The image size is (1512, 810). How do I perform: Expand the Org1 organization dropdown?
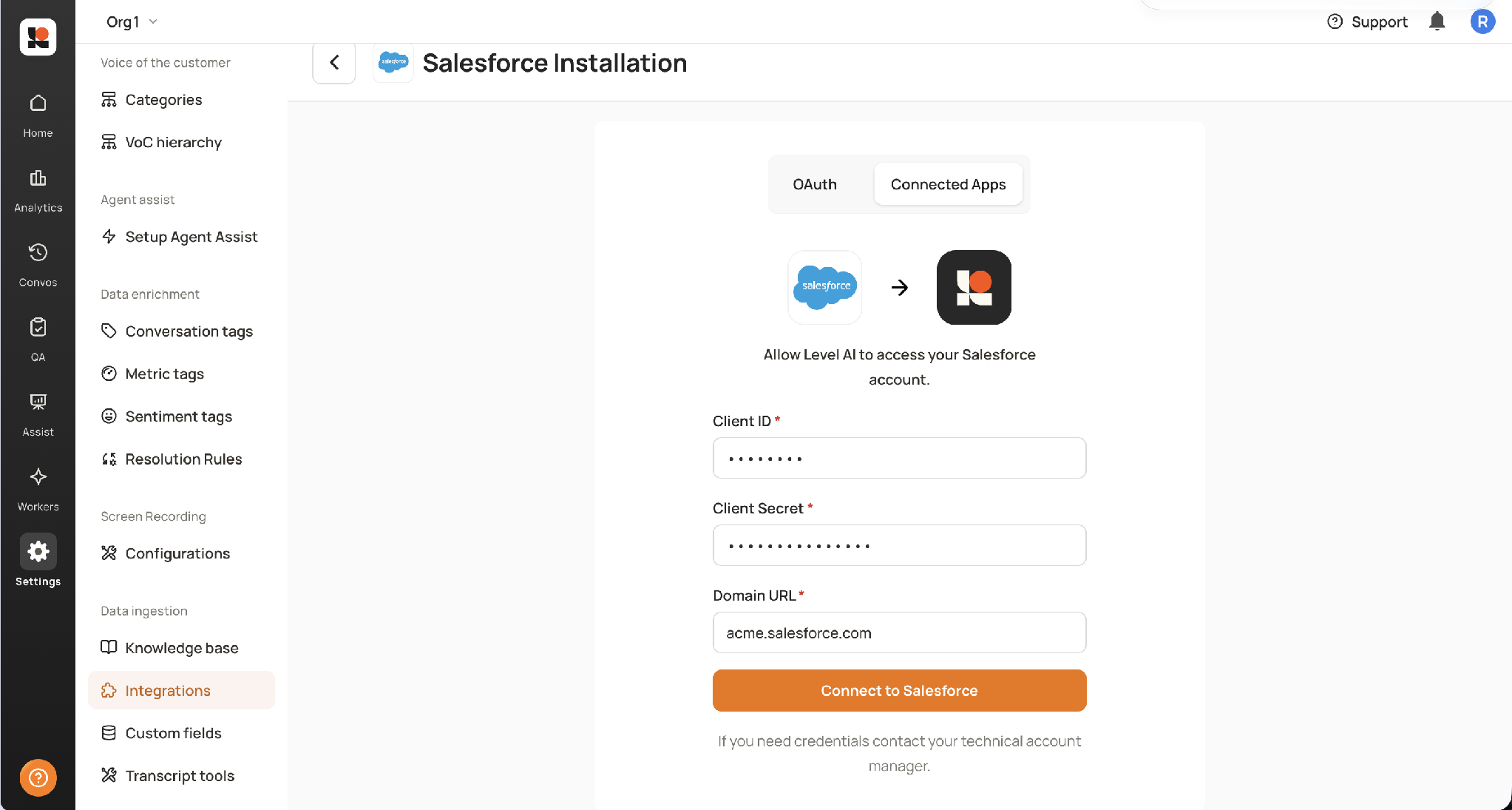(x=132, y=21)
